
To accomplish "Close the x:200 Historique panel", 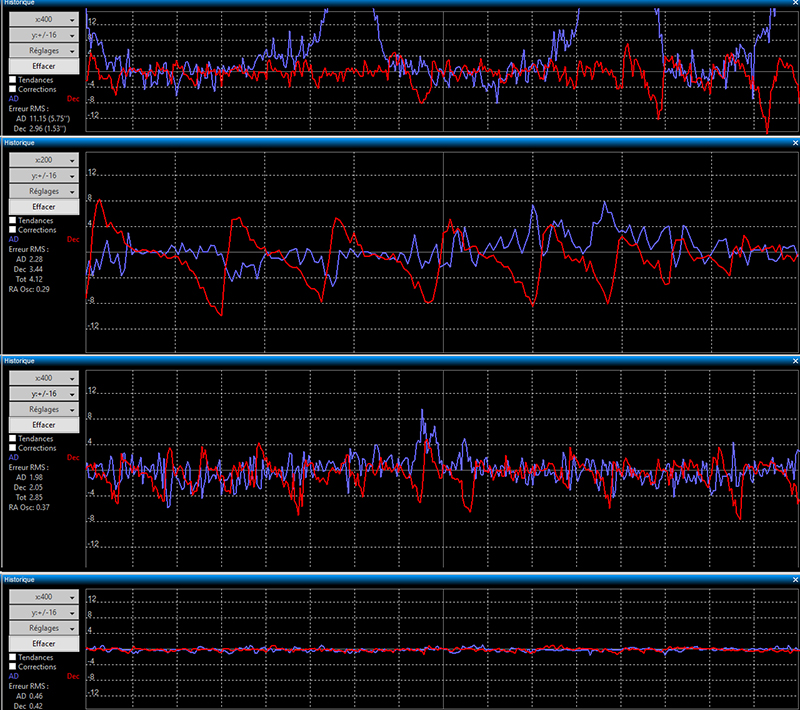I will tap(795, 143).
